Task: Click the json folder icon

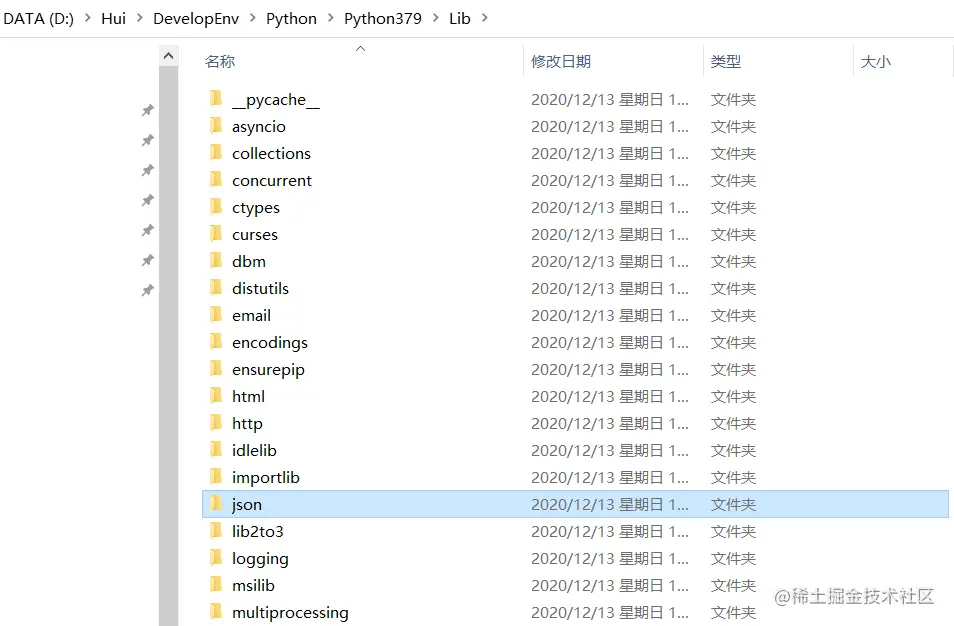Action: pos(217,504)
